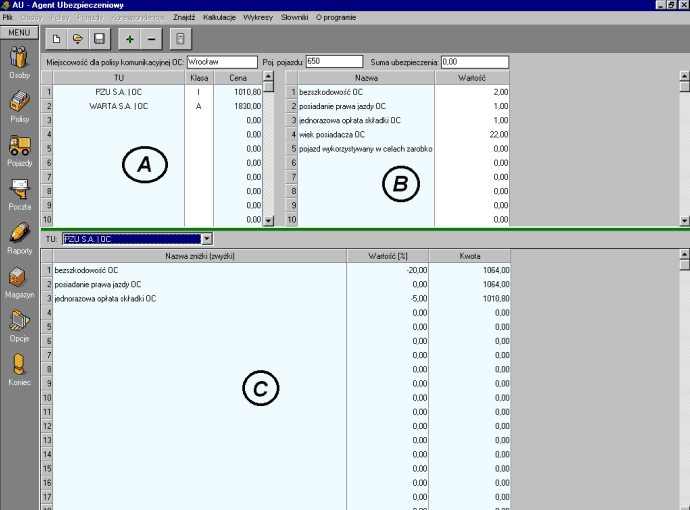Open the Kalkulacje menu
This screenshot has width=690, height=510.
coord(219,18)
